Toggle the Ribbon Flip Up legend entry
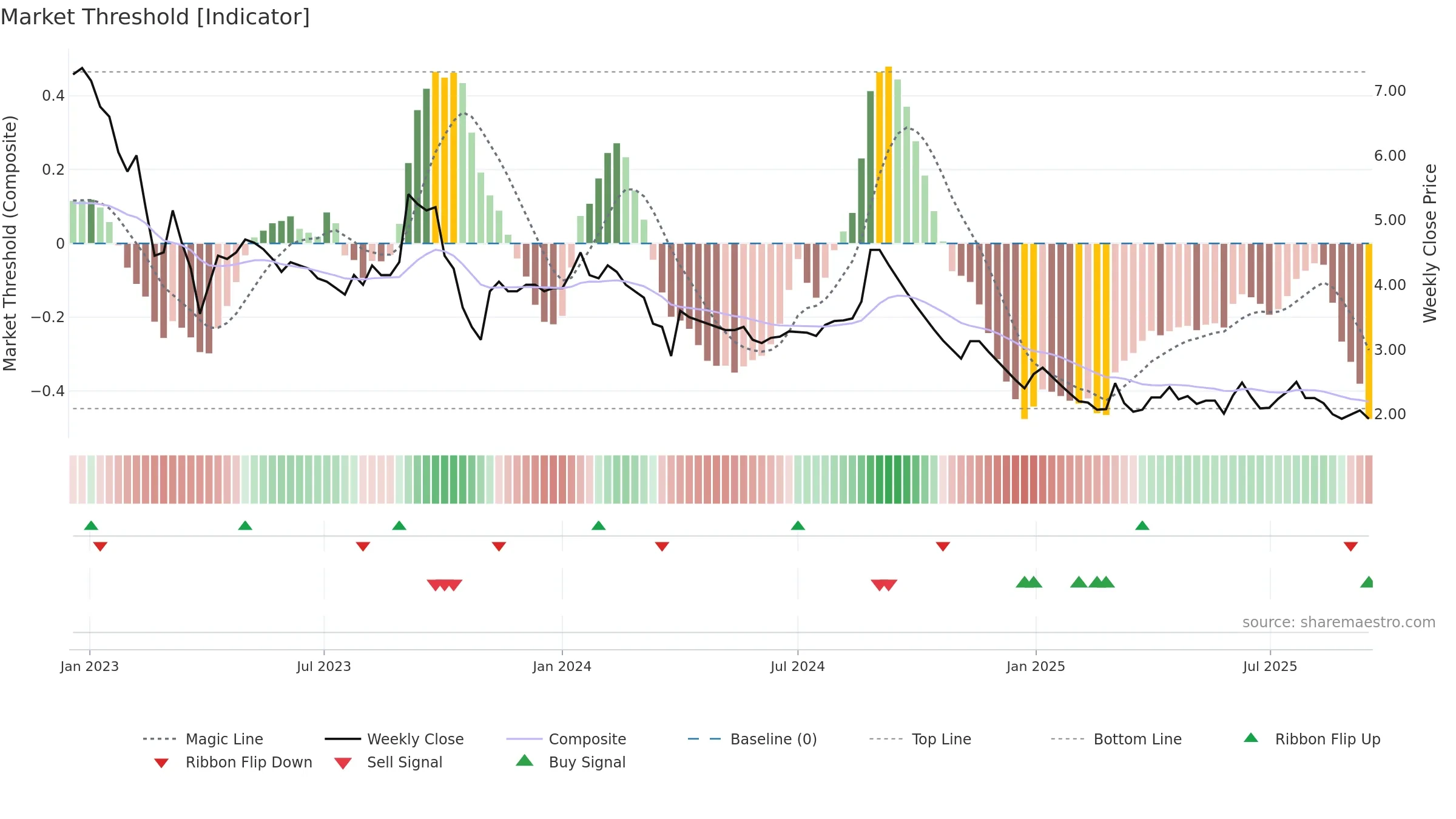This screenshot has width=1456, height=819. tap(1312, 739)
